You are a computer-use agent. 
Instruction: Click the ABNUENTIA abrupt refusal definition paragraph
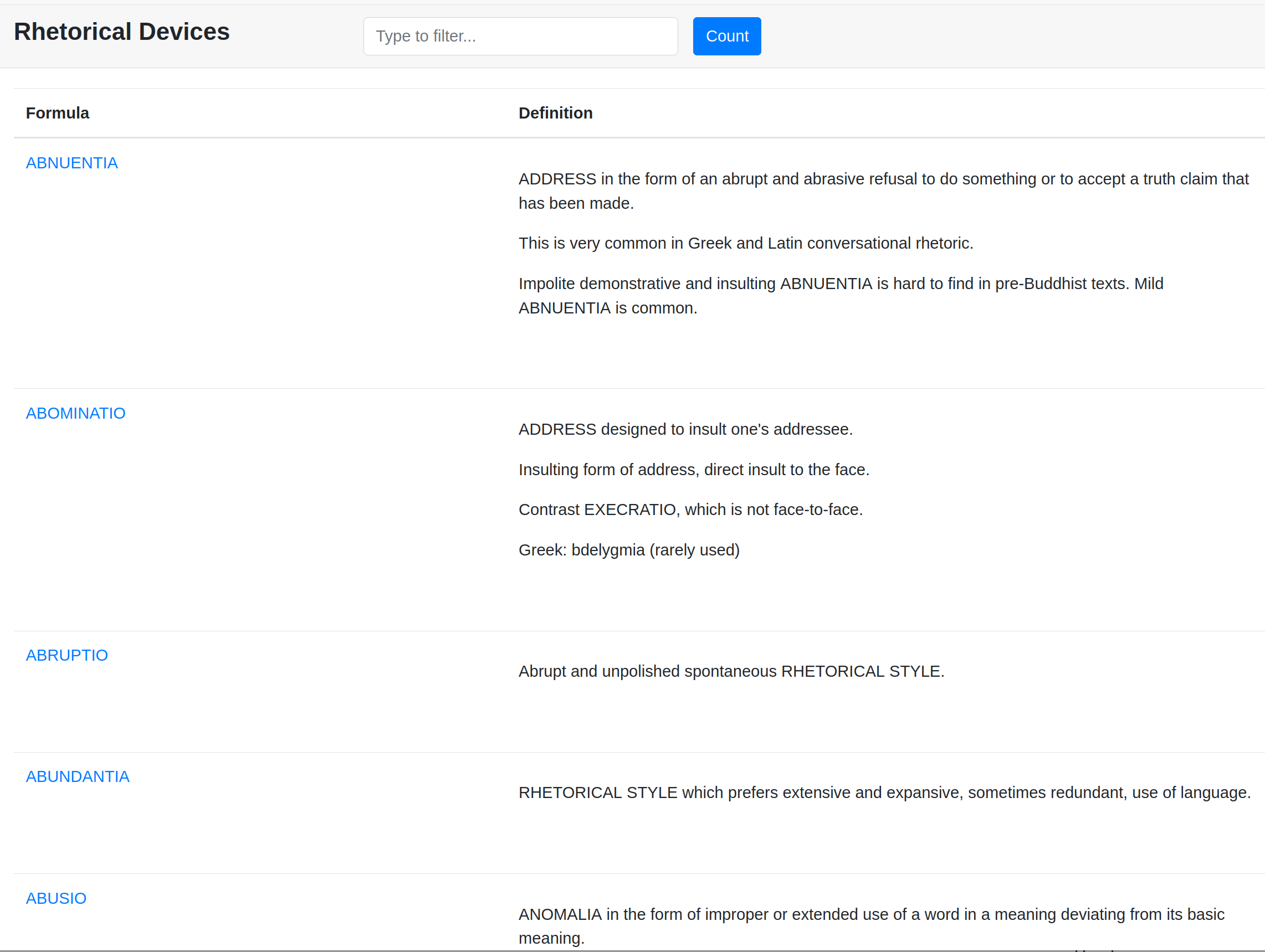883,191
